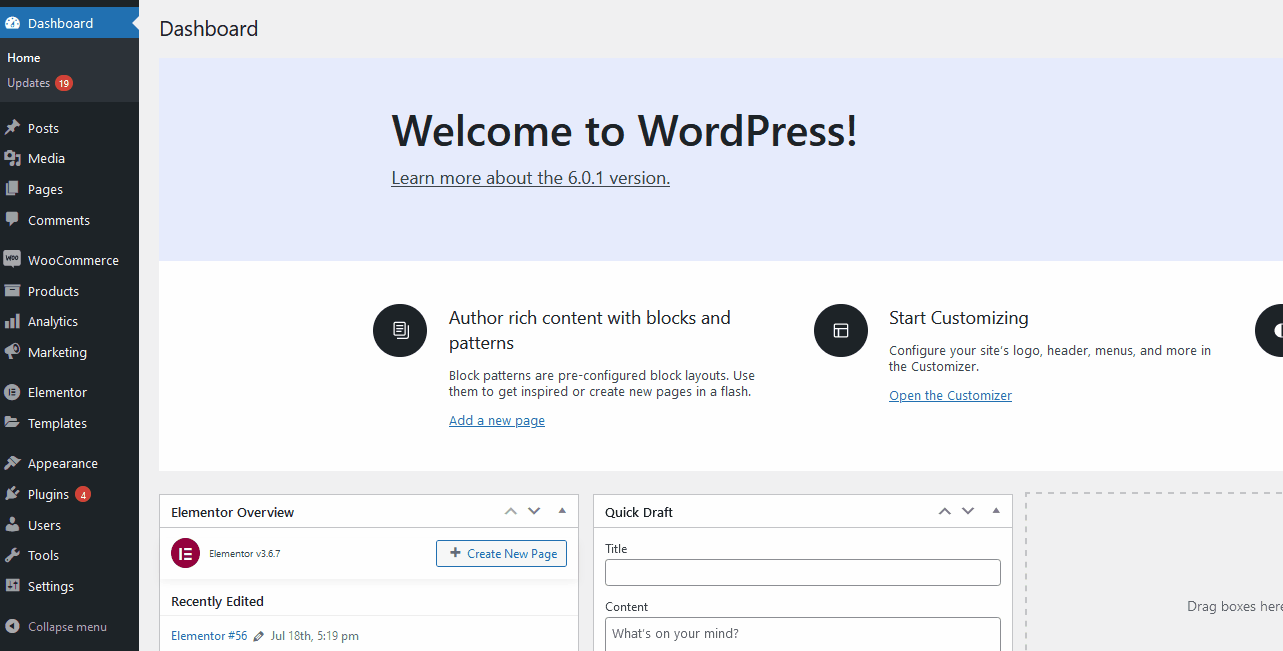Click the Tools wrench icon

[x=12, y=555]
